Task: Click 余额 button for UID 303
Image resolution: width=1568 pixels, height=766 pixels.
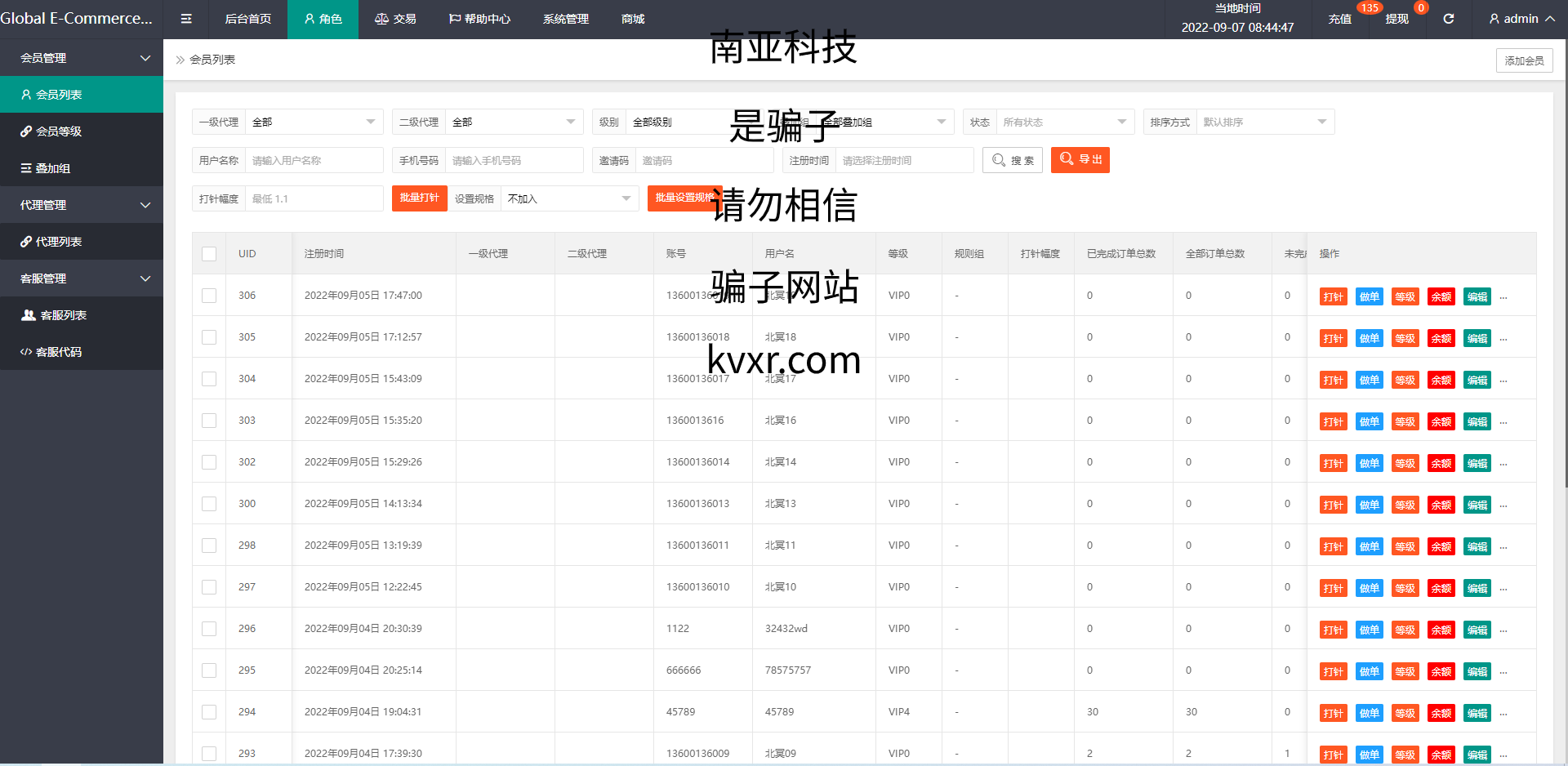Action: 1441,422
